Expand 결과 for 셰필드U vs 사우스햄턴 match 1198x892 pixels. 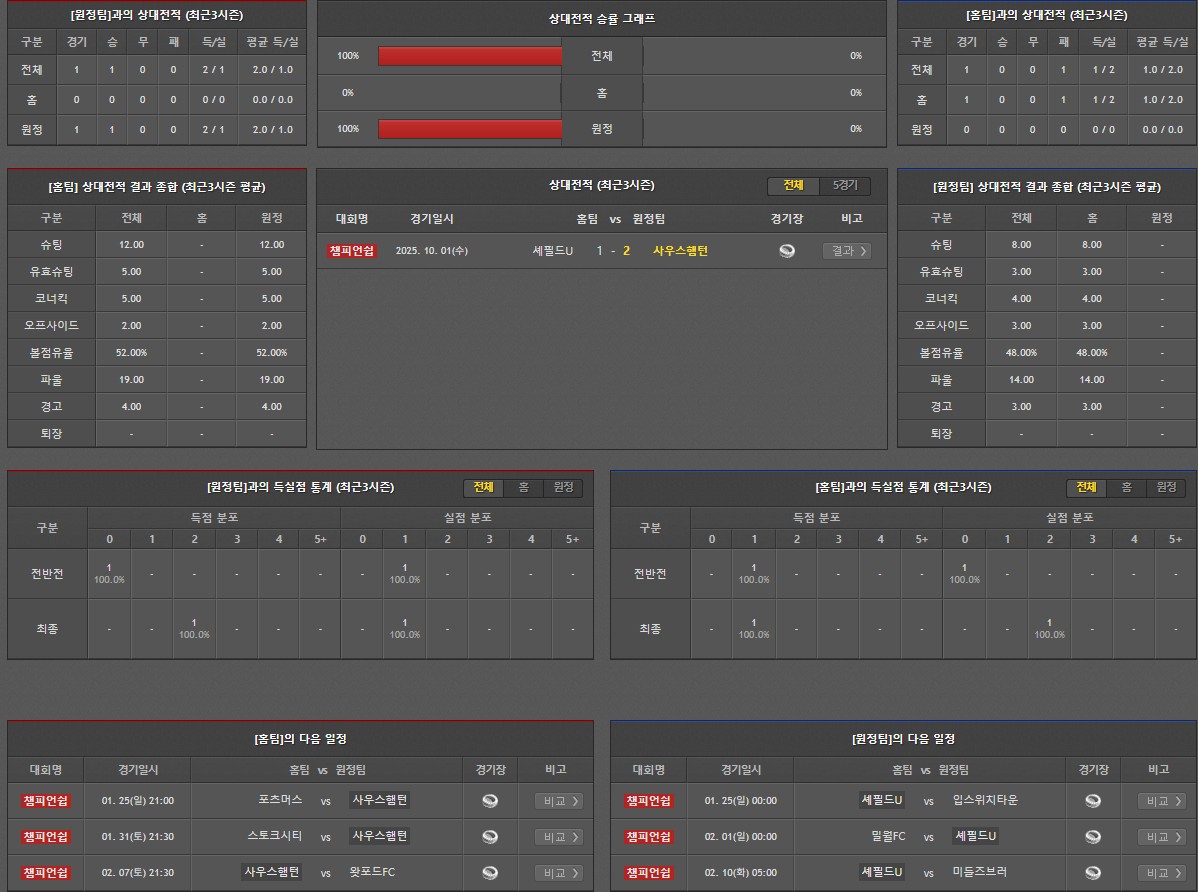[846, 251]
